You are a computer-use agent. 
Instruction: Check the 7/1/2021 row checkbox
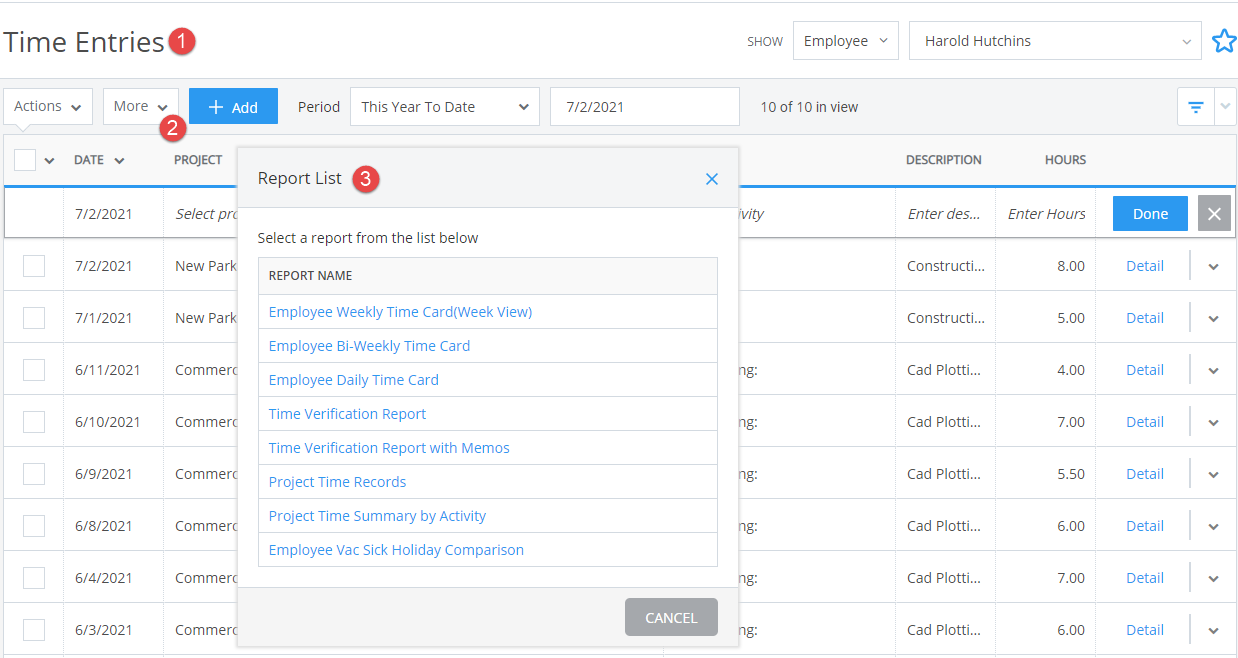pyautogui.click(x=34, y=318)
